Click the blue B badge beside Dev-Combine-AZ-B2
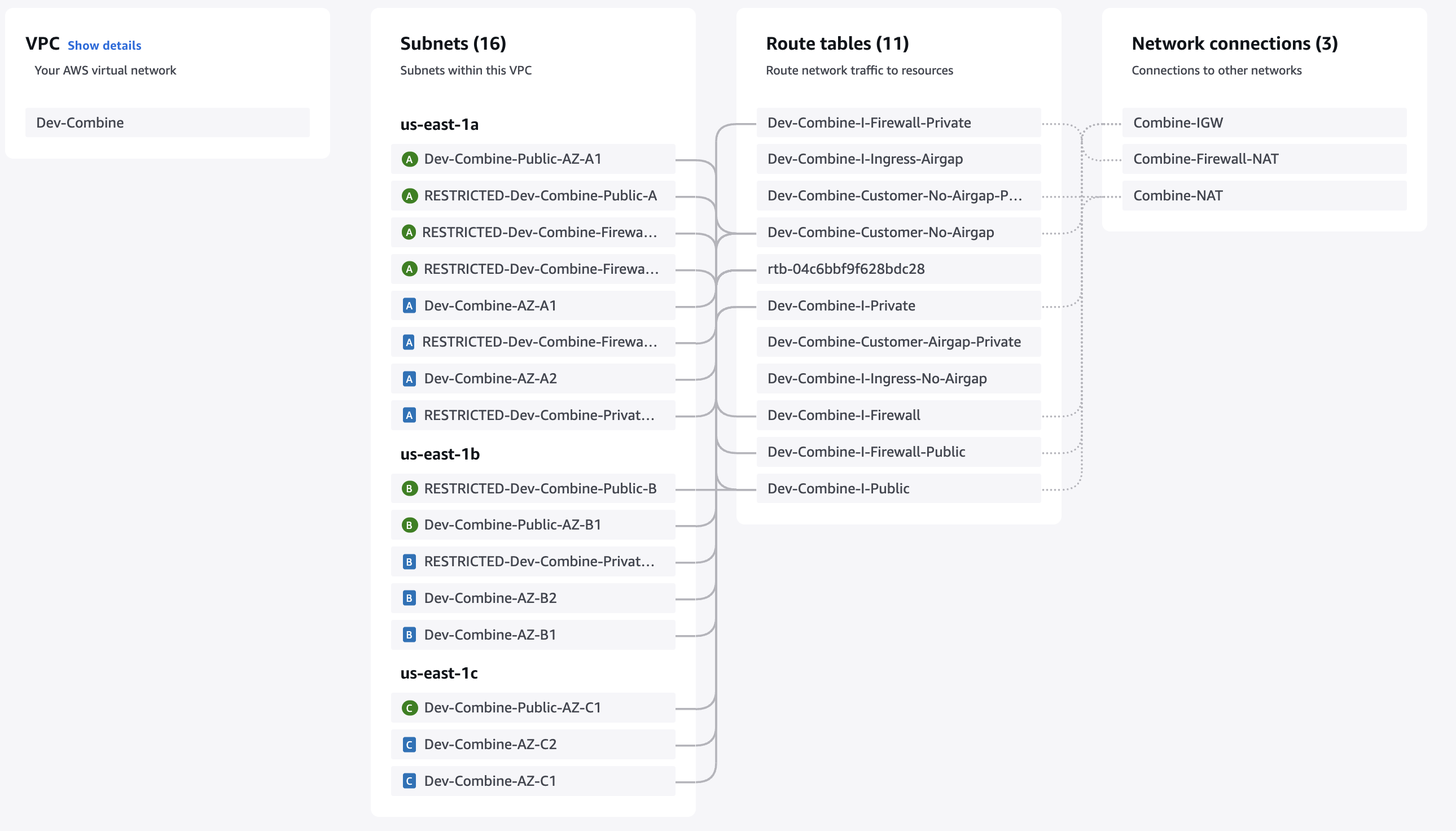Viewport: 1456px width, 831px height. coord(409,598)
